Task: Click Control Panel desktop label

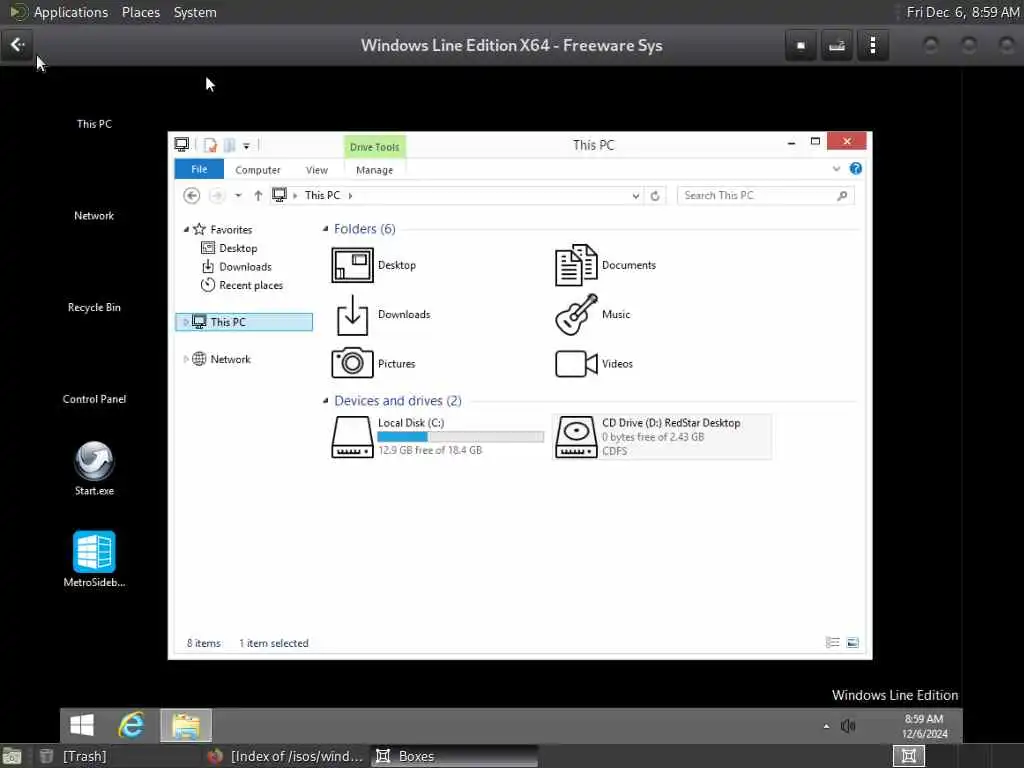Action: coord(94,399)
